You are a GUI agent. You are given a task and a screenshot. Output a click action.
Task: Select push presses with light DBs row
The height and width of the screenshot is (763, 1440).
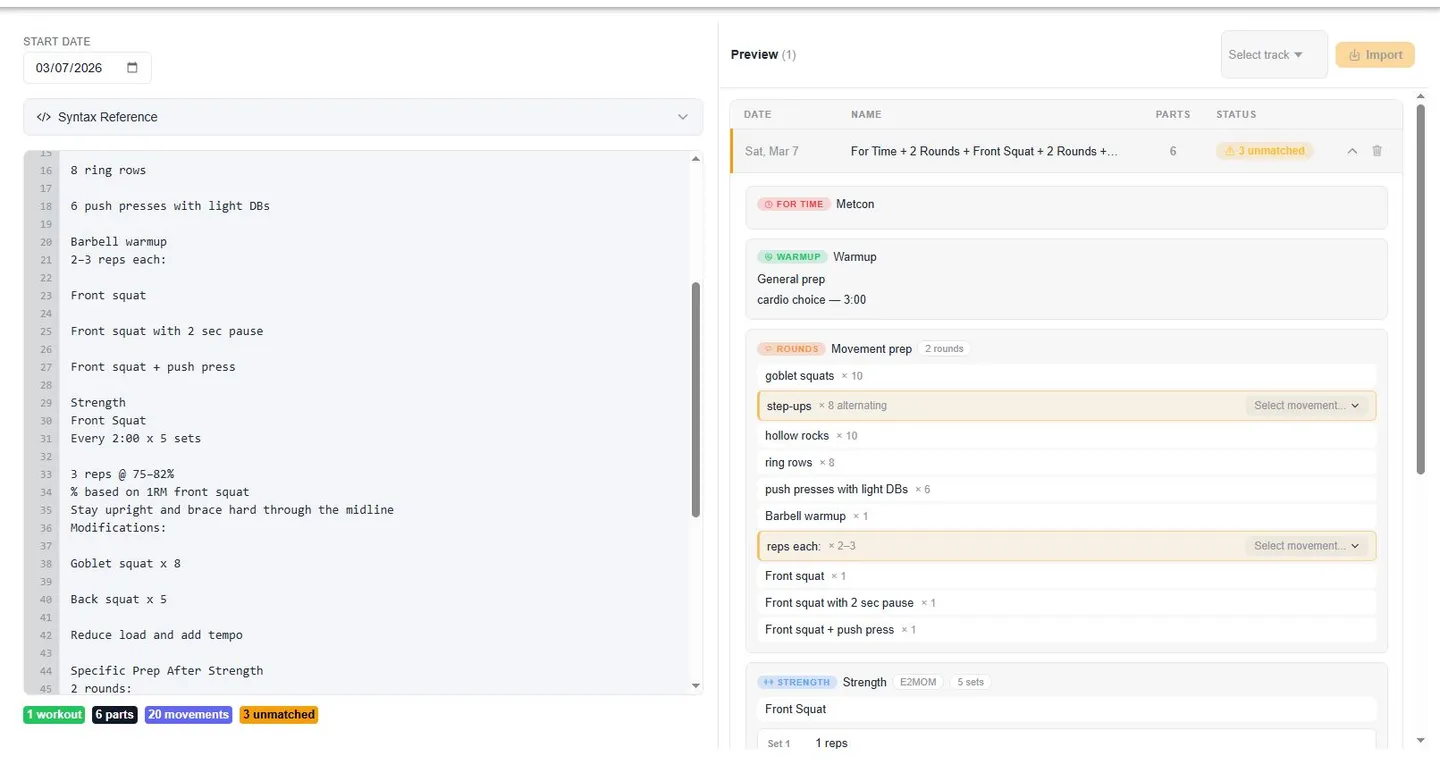click(x=1066, y=490)
